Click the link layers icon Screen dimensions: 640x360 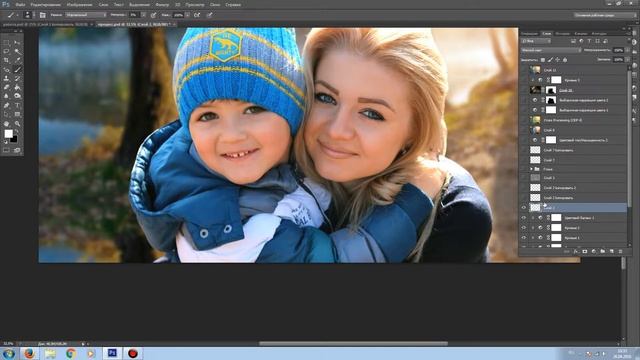(x=567, y=251)
